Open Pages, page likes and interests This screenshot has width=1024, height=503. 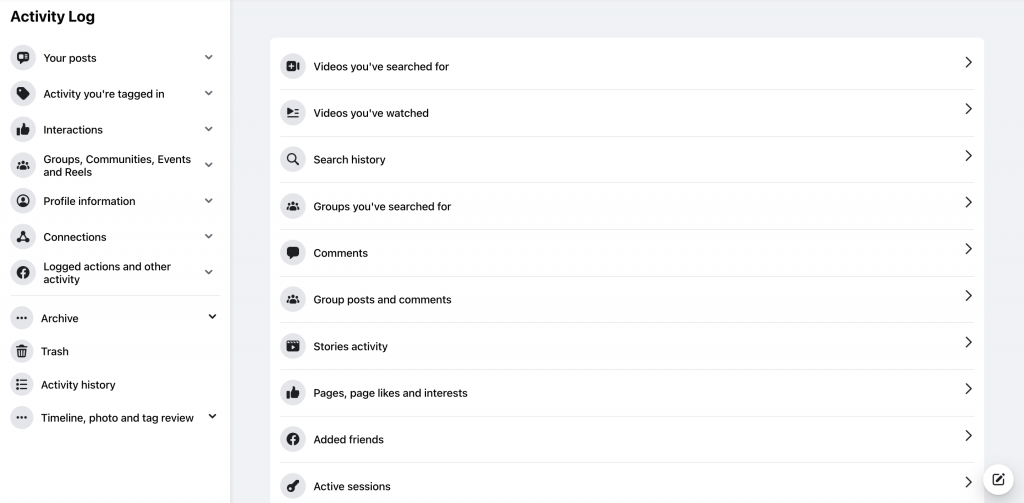click(x=627, y=393)
